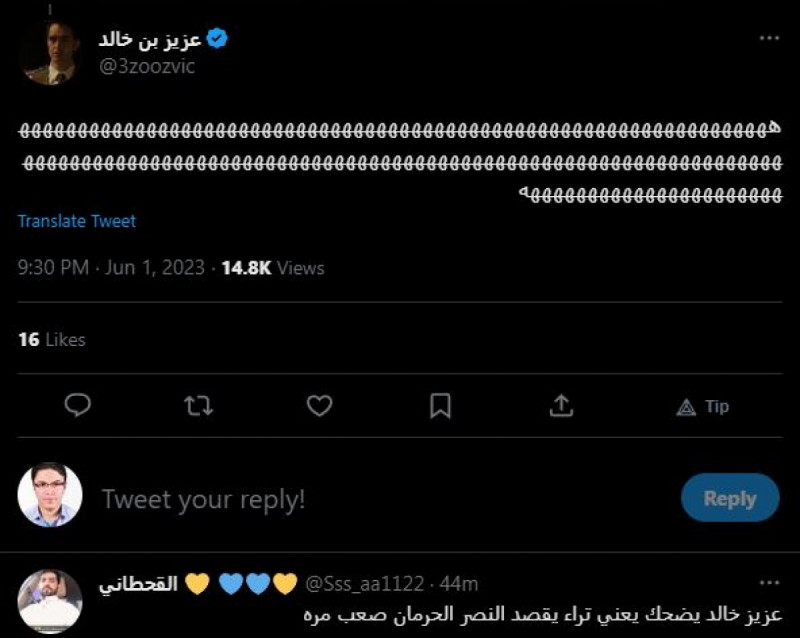Image resolution: width=800 pixels, height=638 pixels.
Task: Open the more options menu on the tweet
Action: point(769,36)
